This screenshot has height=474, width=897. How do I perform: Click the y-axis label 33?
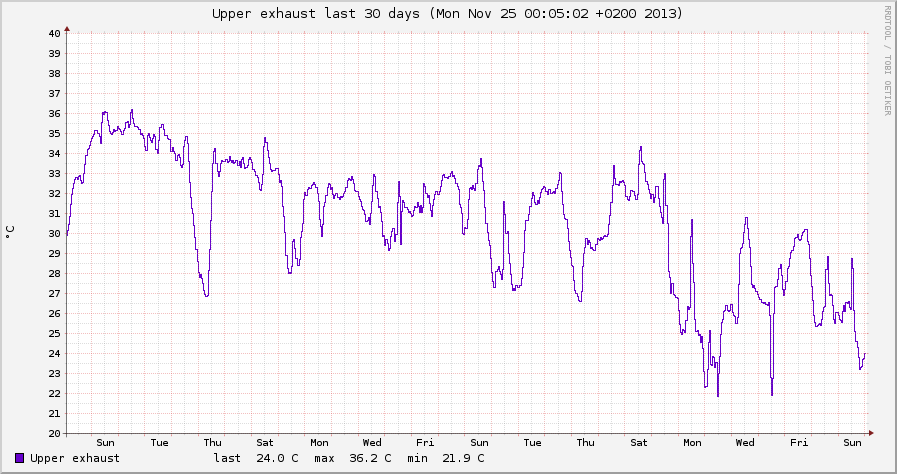54,173
